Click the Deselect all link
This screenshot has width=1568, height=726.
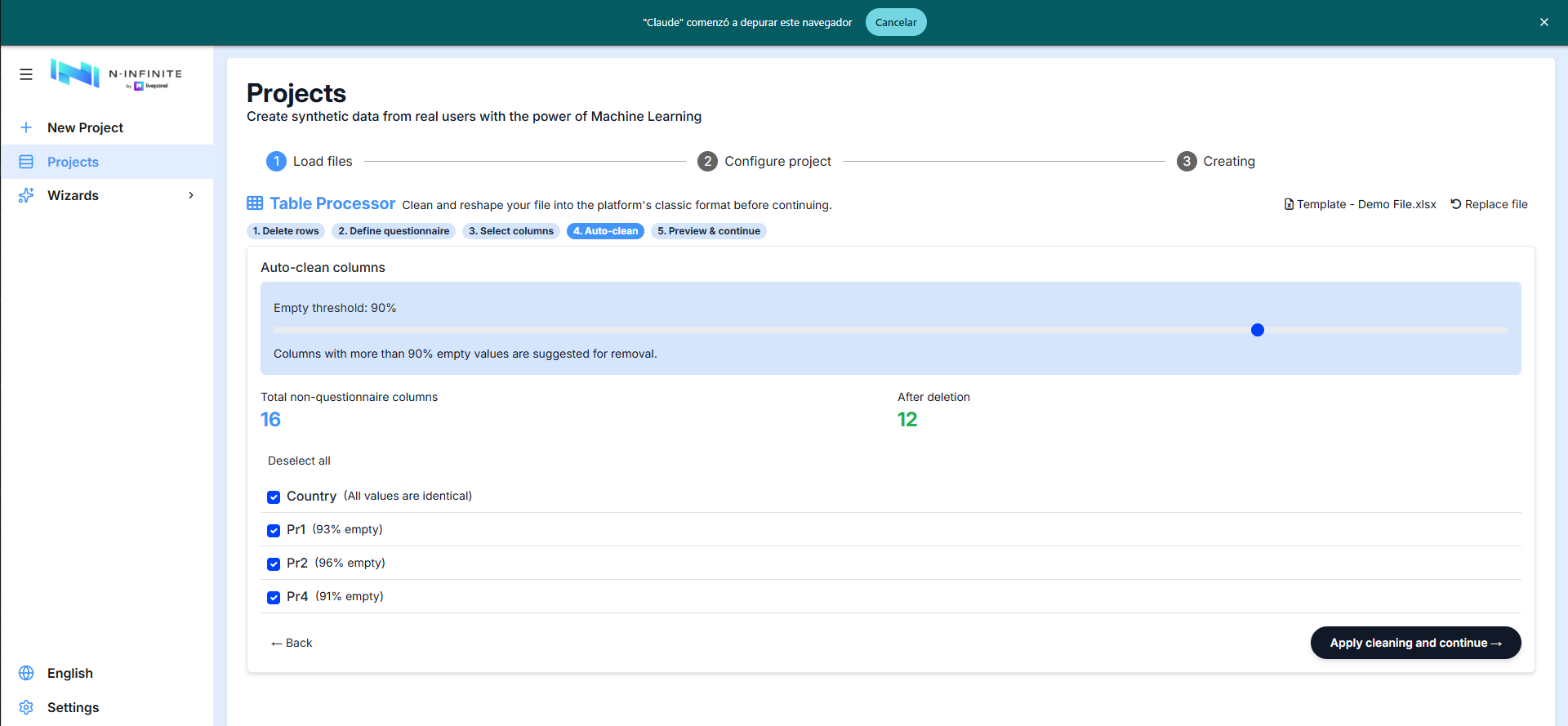click(299, 461)
